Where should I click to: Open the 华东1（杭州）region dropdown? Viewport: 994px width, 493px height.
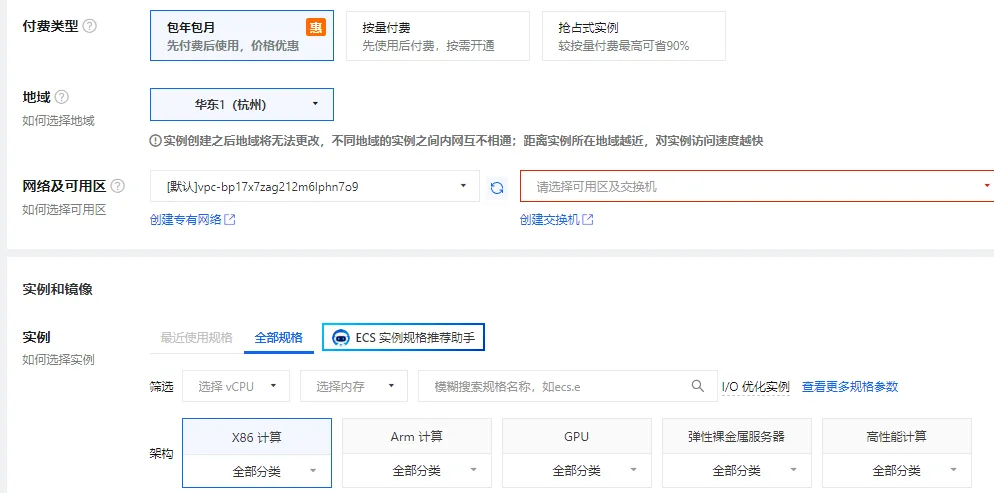[x=242, y=105]
